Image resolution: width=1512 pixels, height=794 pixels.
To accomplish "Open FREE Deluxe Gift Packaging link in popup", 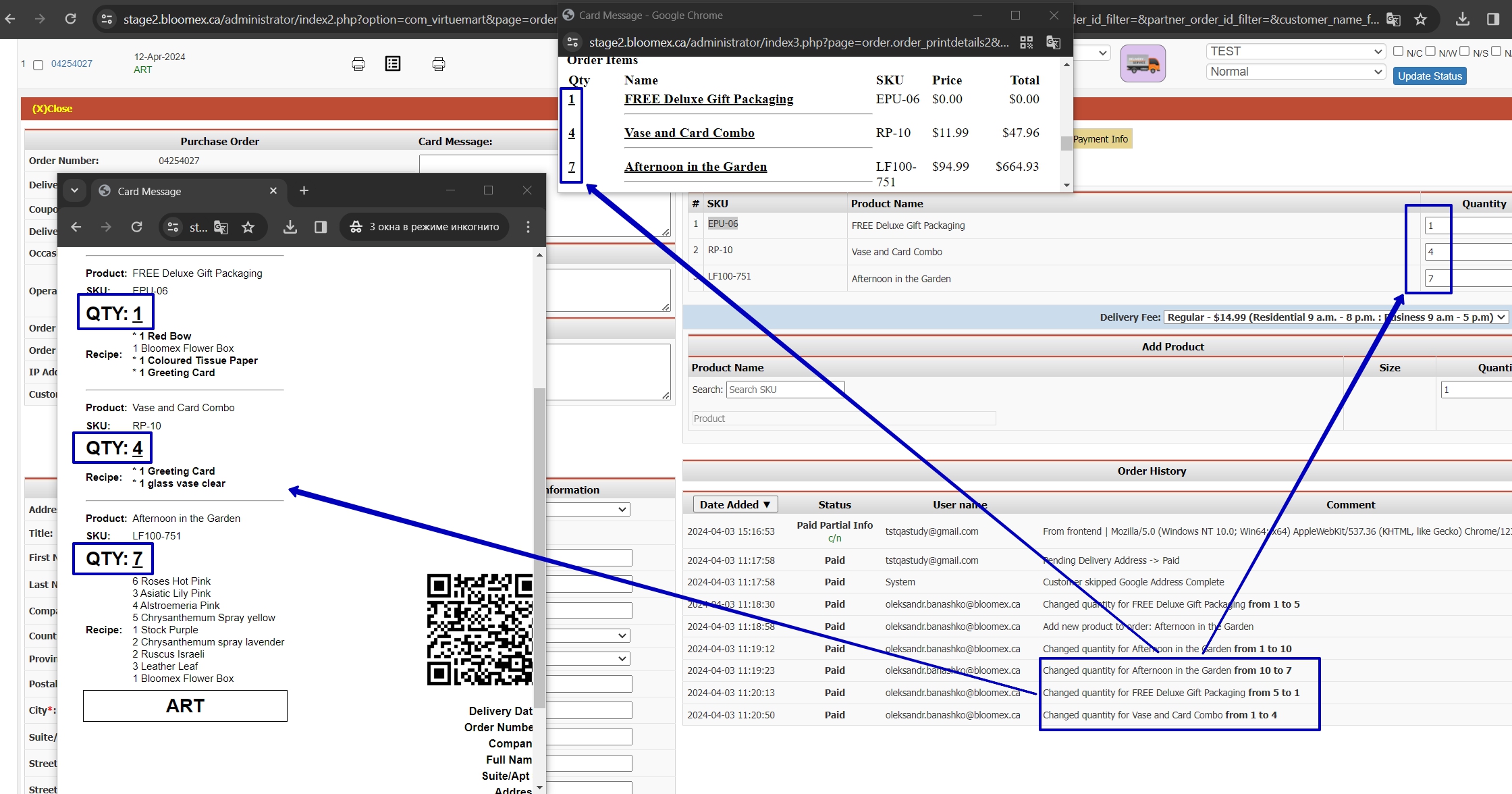I will (709, 99).
